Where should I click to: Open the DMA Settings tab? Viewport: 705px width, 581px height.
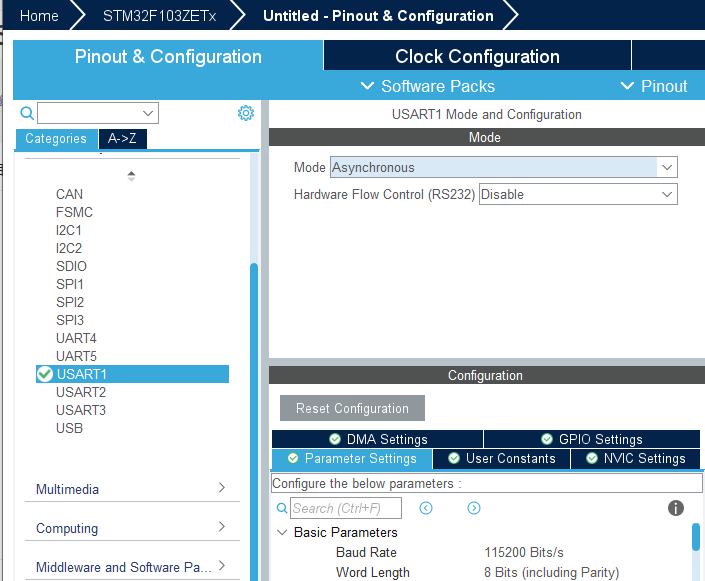coord(377,439)
